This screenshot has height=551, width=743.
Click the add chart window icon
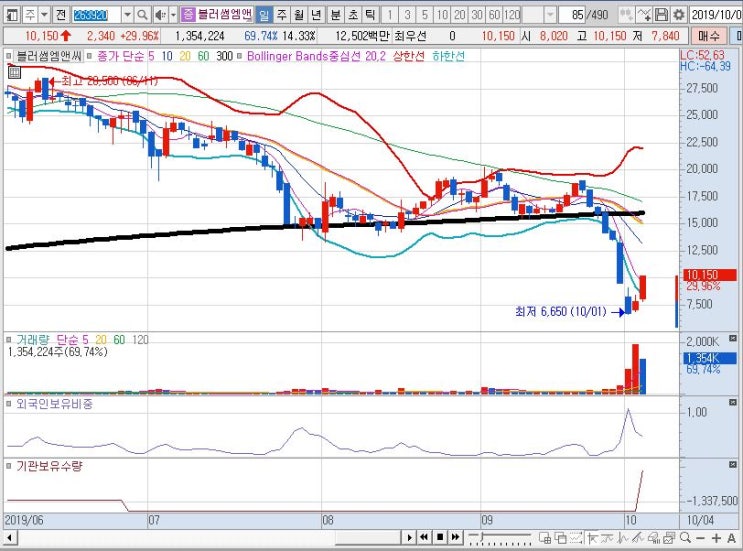[x=545, y=538]
